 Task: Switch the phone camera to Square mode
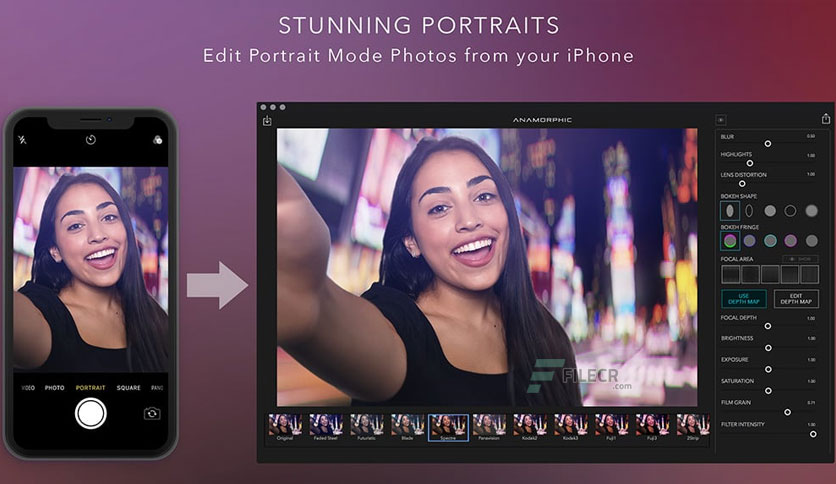pos(128,388)
